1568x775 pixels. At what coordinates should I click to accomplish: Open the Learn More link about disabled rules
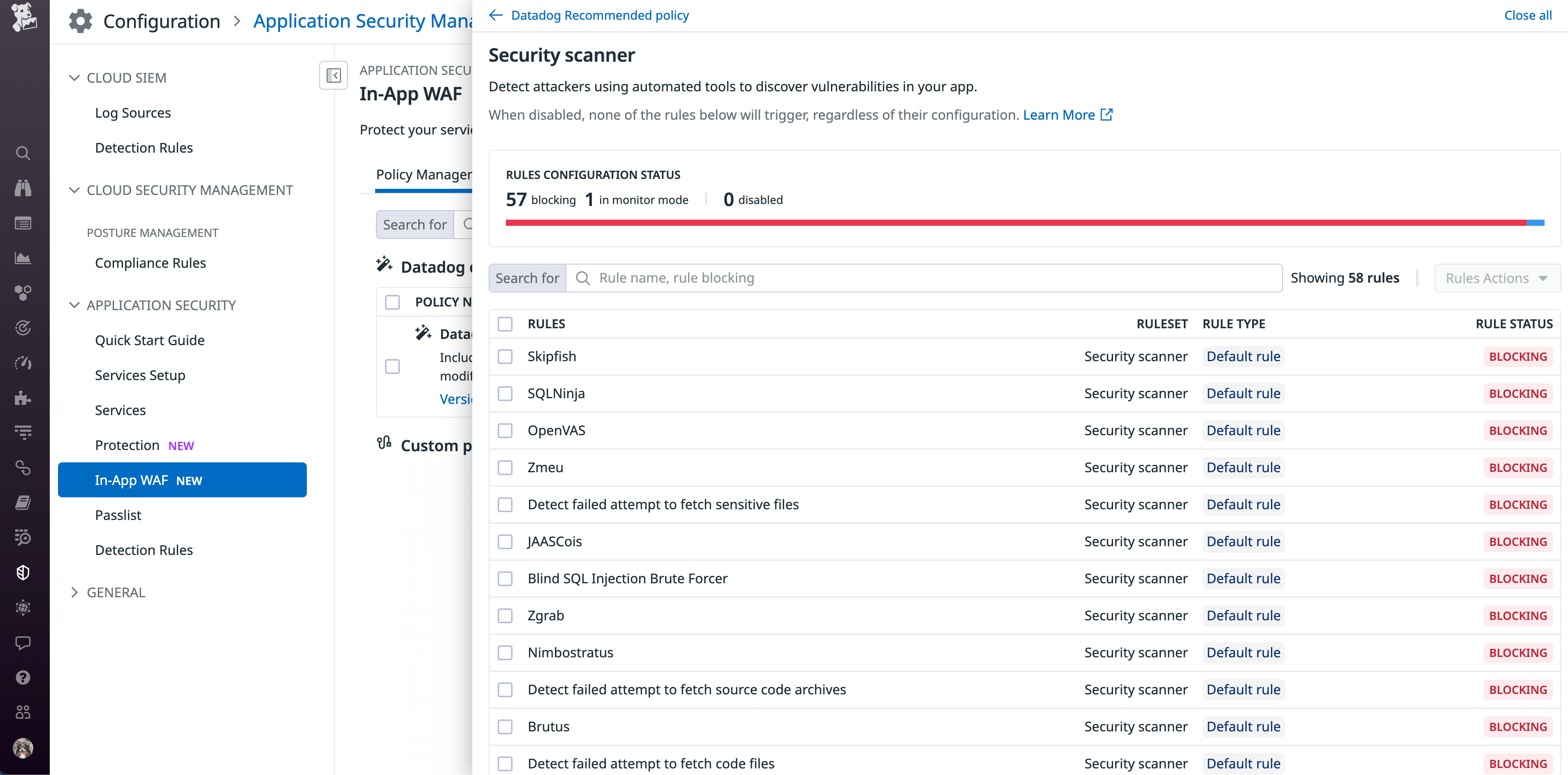(x=1058, y=114)
